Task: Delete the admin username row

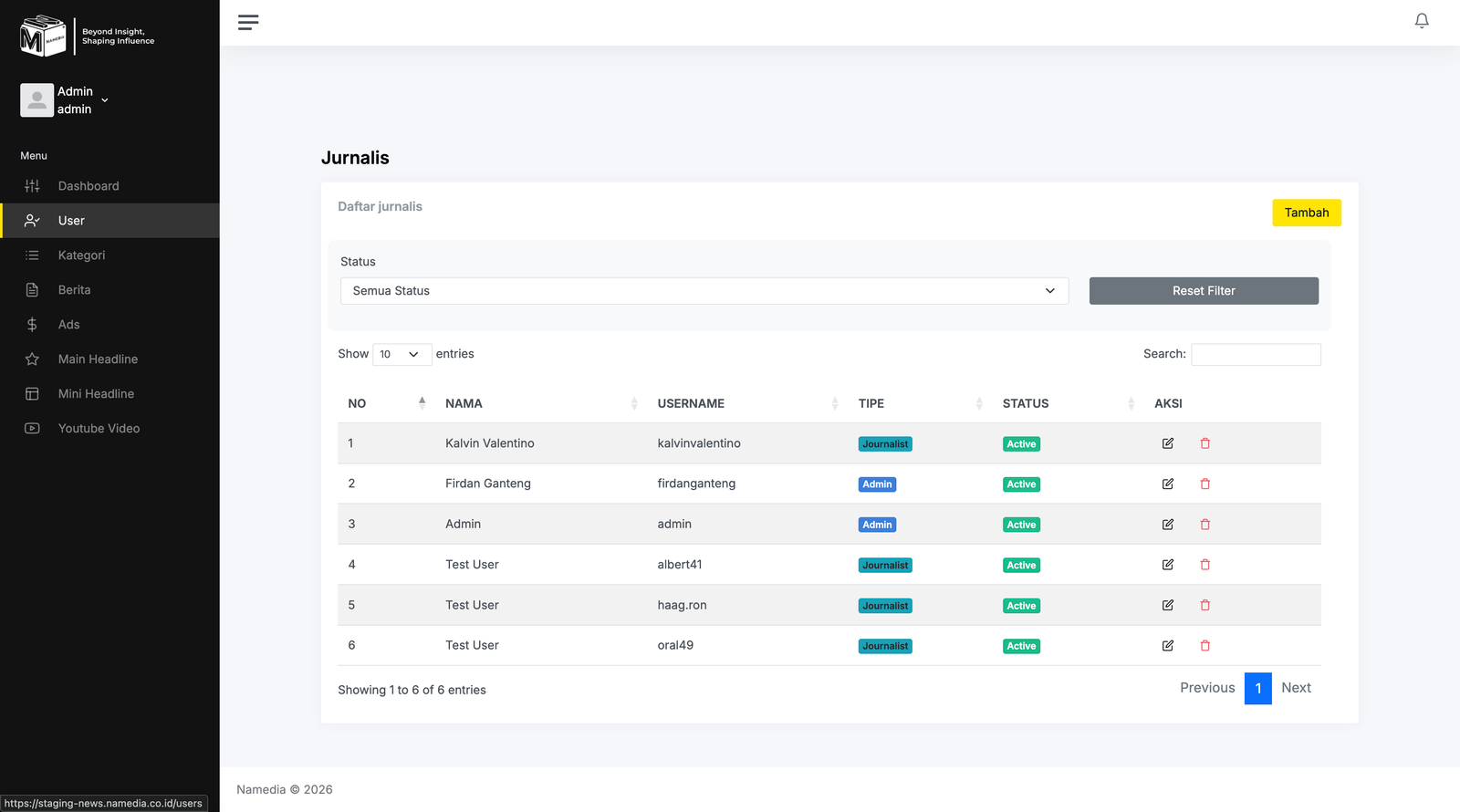Action: 1205,525
